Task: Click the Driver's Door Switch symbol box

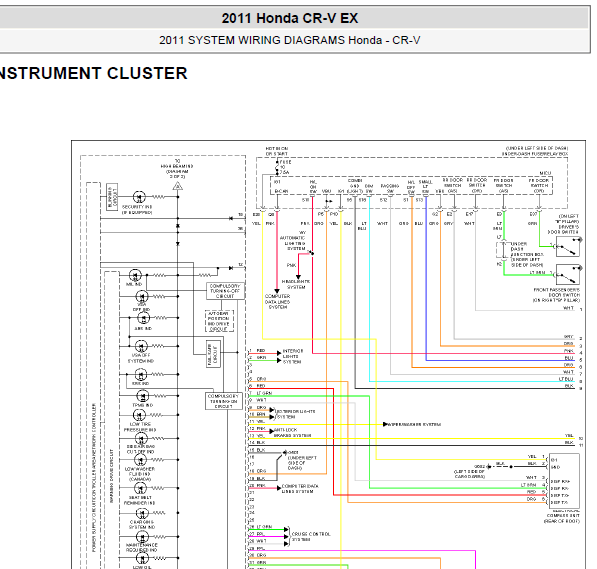Action: pos(568,247)
